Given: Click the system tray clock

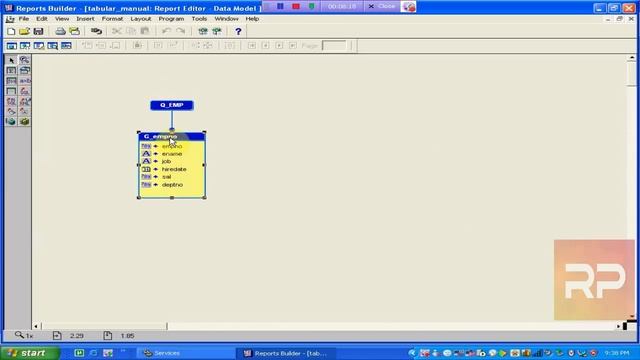Looking at the screenshot, I should pyautogui.click(x=617, y=353).
